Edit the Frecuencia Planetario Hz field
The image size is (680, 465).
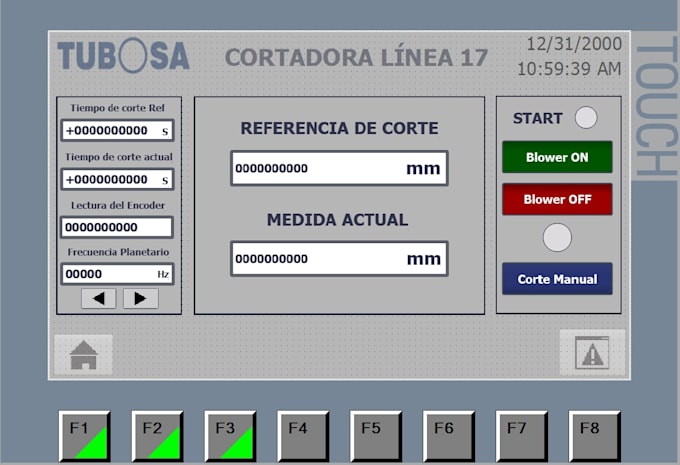tap(117, 274)
